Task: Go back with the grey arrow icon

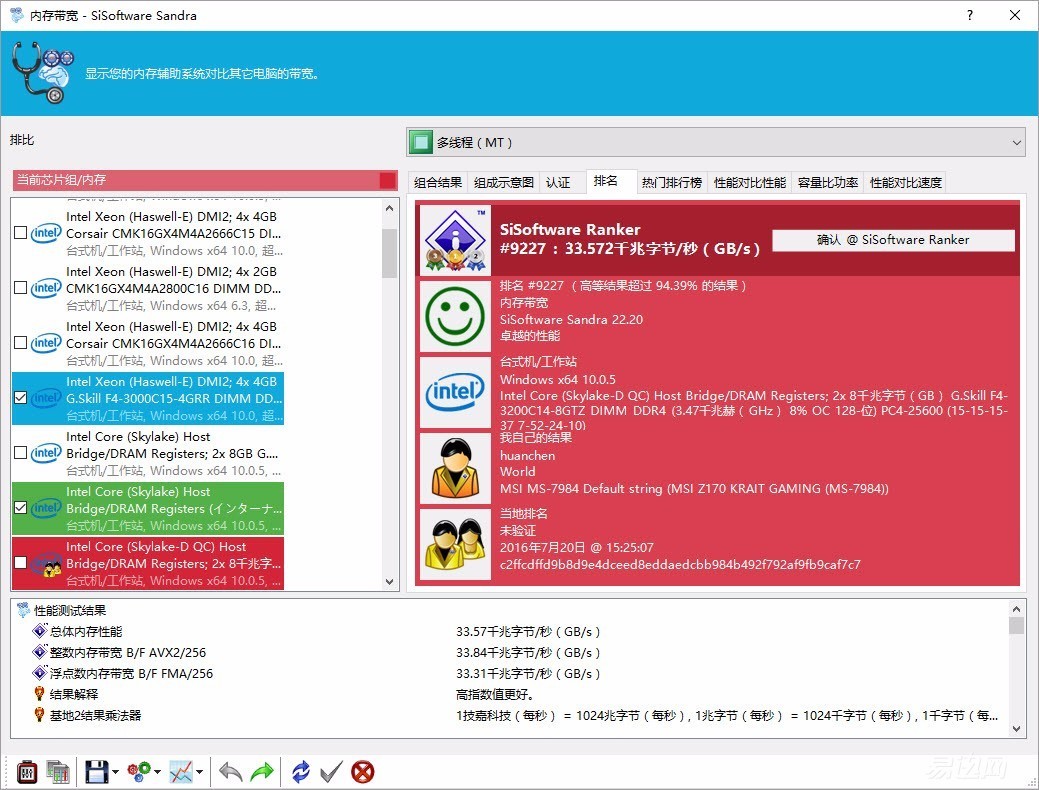Action: (x=231, y=772)
